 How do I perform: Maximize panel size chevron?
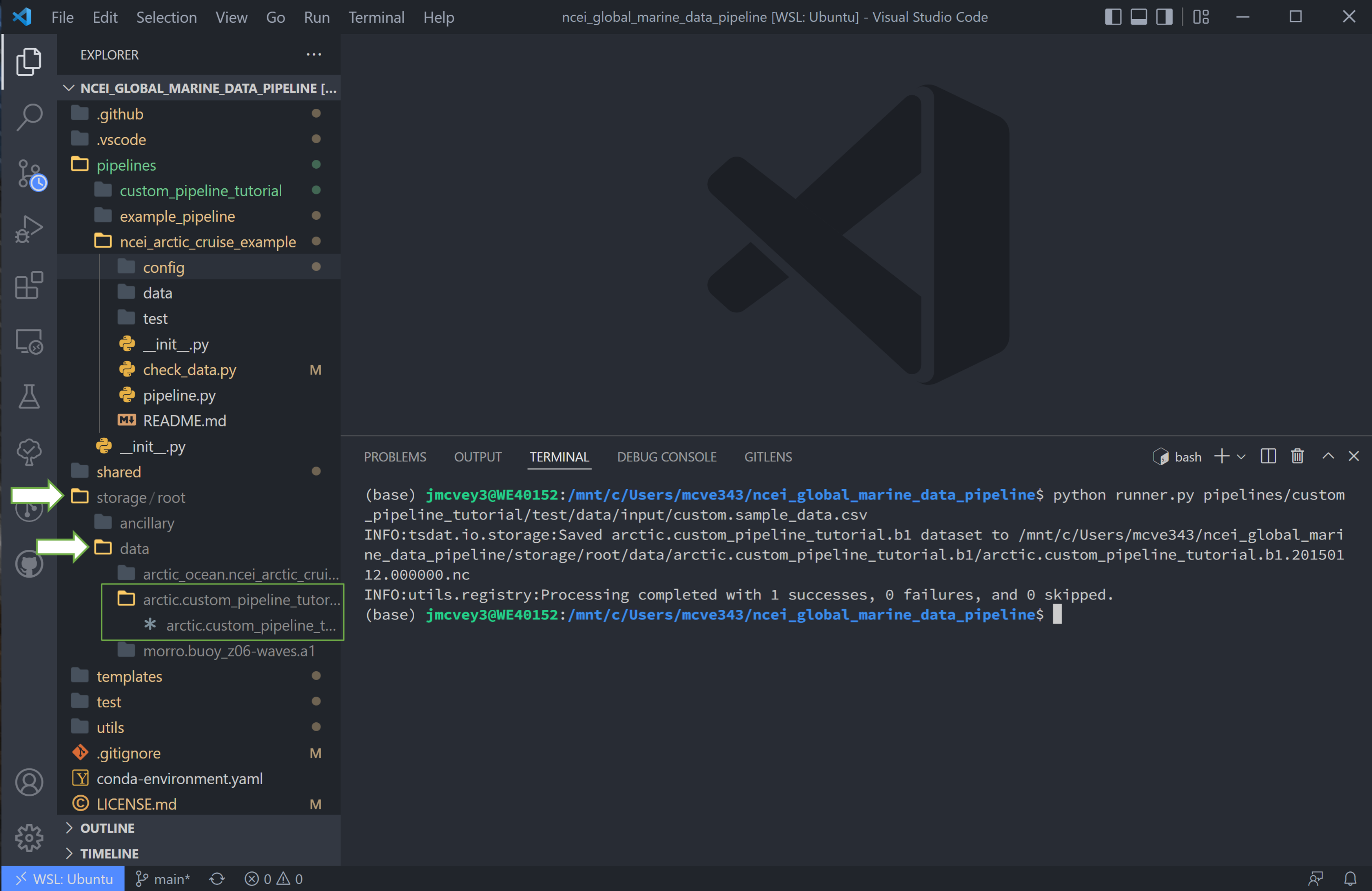[1328, 456]
